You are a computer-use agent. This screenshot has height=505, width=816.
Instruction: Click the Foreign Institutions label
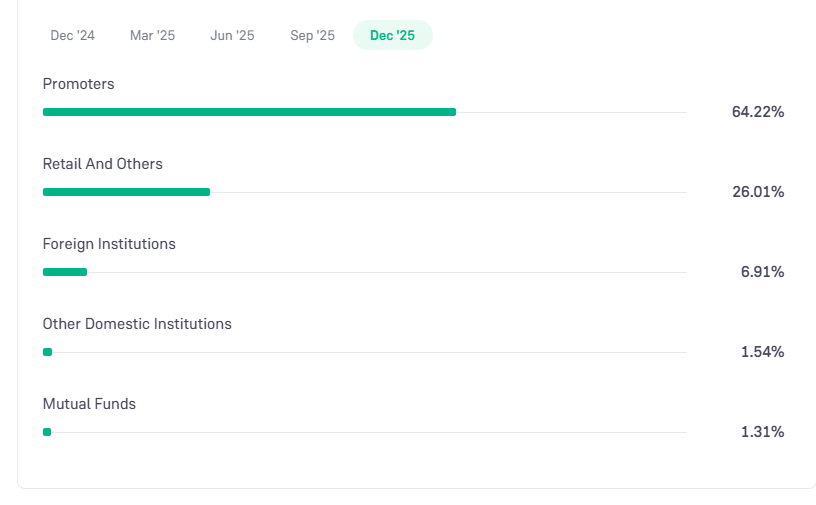[x=109, y=244]
